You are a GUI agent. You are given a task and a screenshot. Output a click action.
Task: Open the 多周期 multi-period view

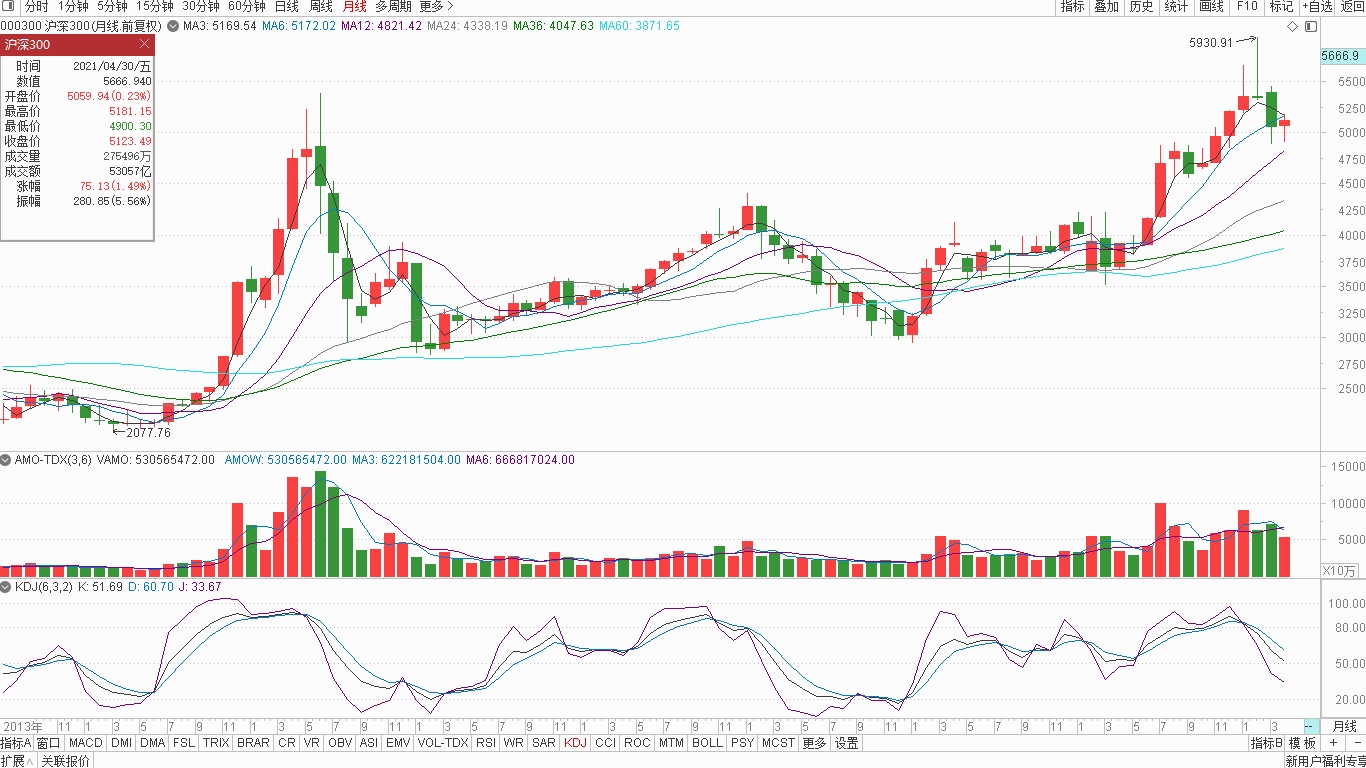[393, 6]
